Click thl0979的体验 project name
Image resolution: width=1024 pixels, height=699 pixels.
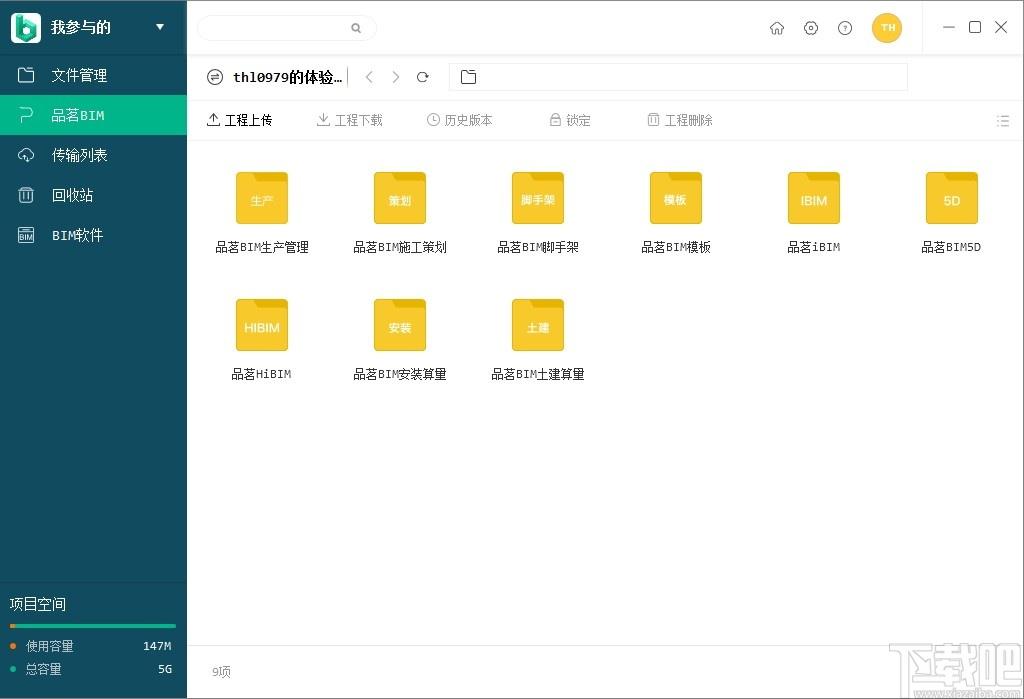(287, 77)
